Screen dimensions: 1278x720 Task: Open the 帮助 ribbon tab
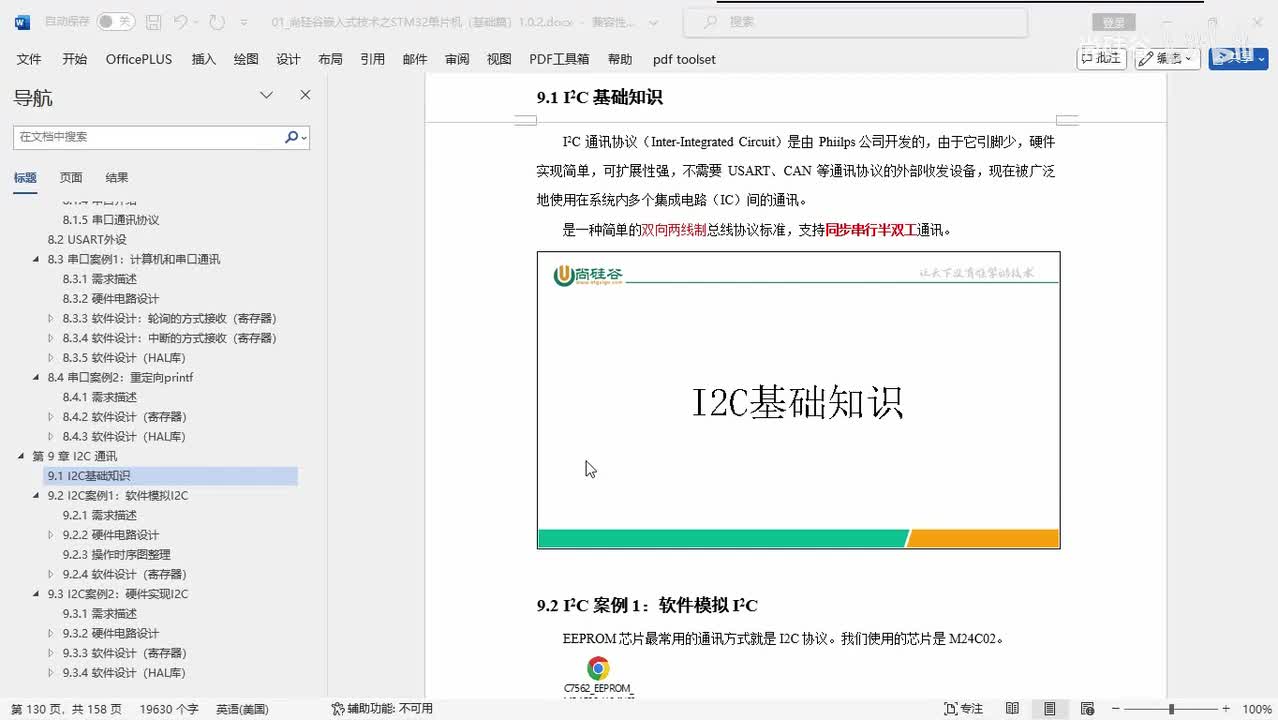click(x=620, y=59)
